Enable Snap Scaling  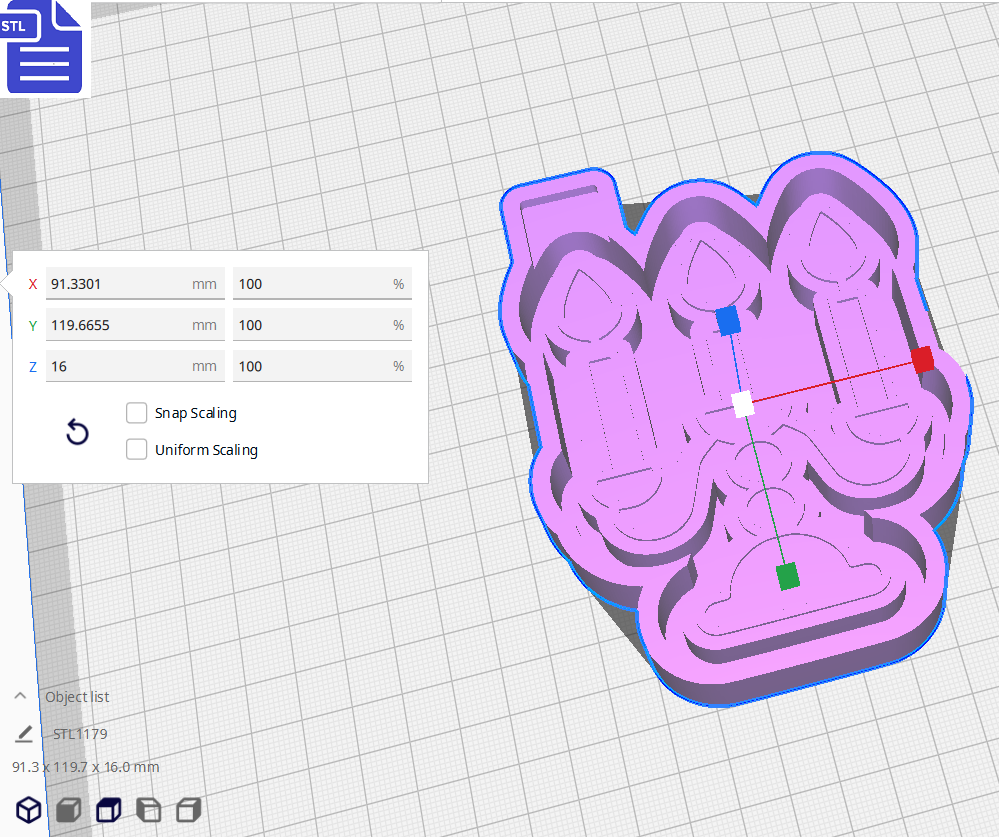click(x=136, y=412)
